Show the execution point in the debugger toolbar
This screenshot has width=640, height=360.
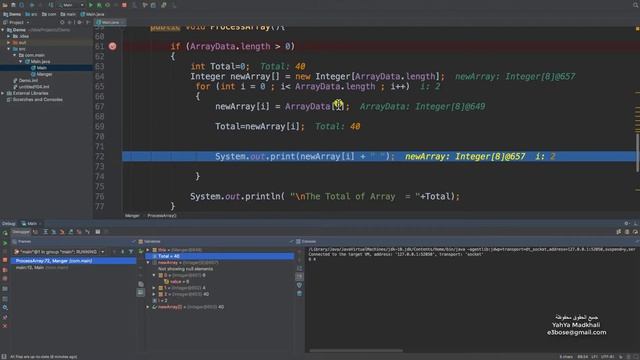coord(36,232)
